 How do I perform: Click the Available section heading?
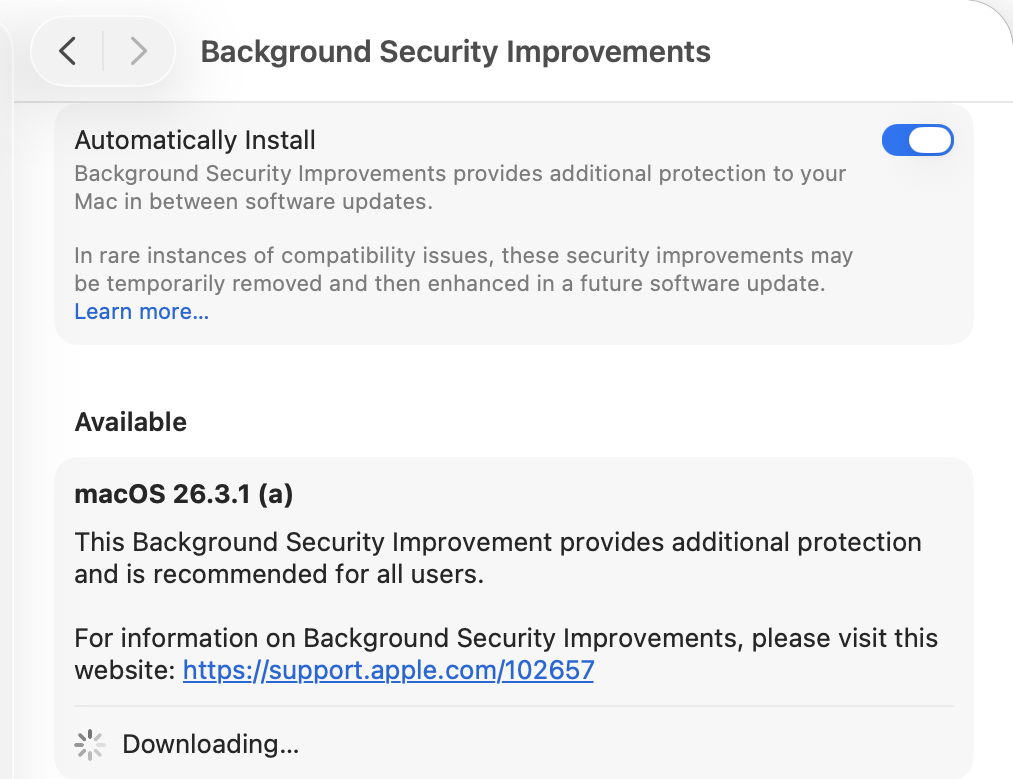click(130, 422)
